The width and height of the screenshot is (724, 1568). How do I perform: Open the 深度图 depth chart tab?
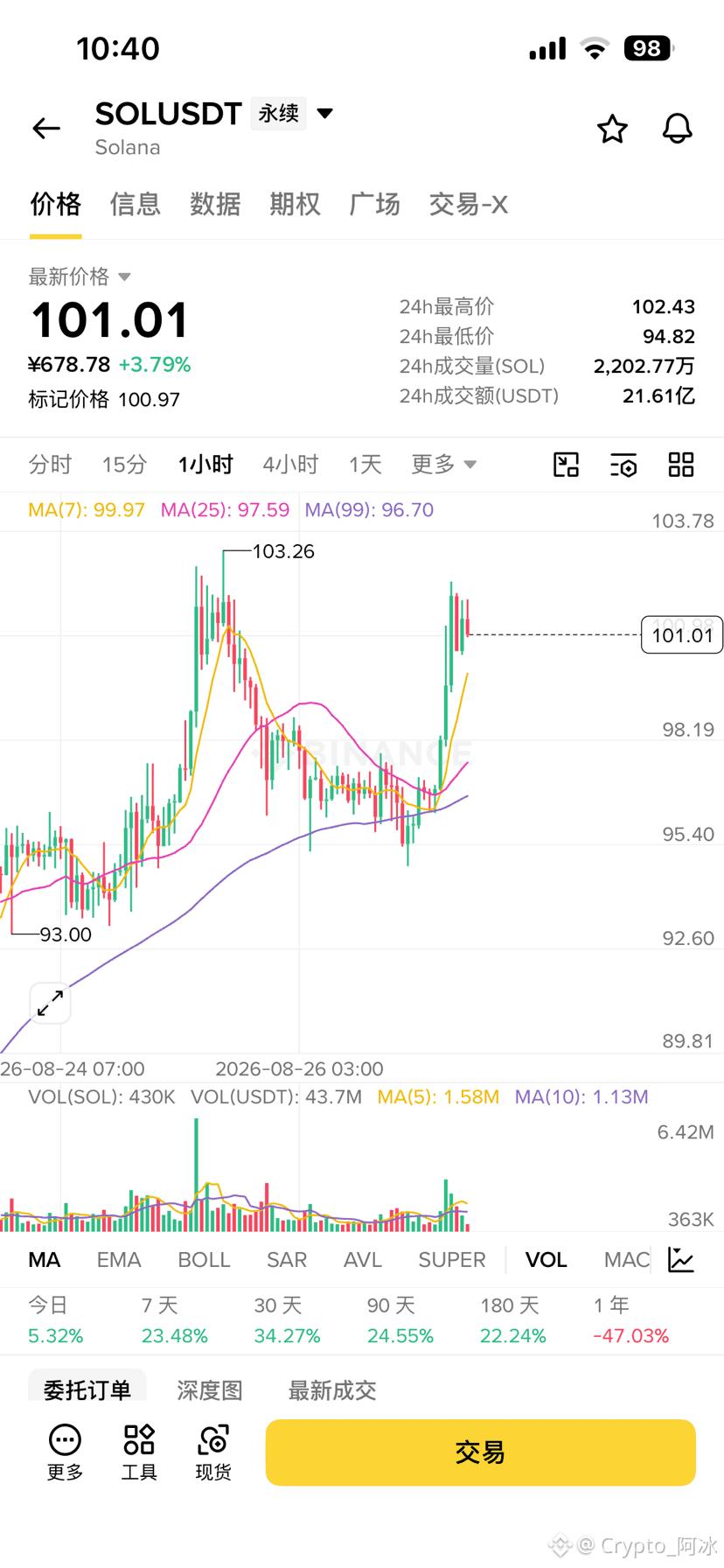click(x=210, y=1390)
